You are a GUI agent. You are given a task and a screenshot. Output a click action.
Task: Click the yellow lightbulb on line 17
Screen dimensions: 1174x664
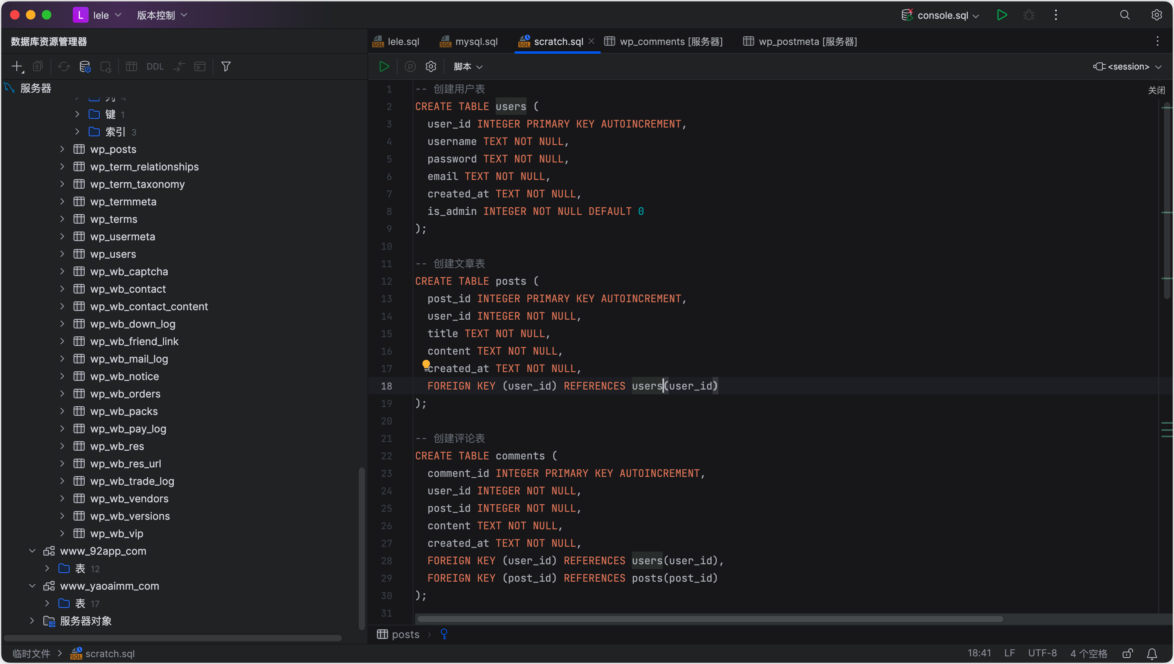426,365
